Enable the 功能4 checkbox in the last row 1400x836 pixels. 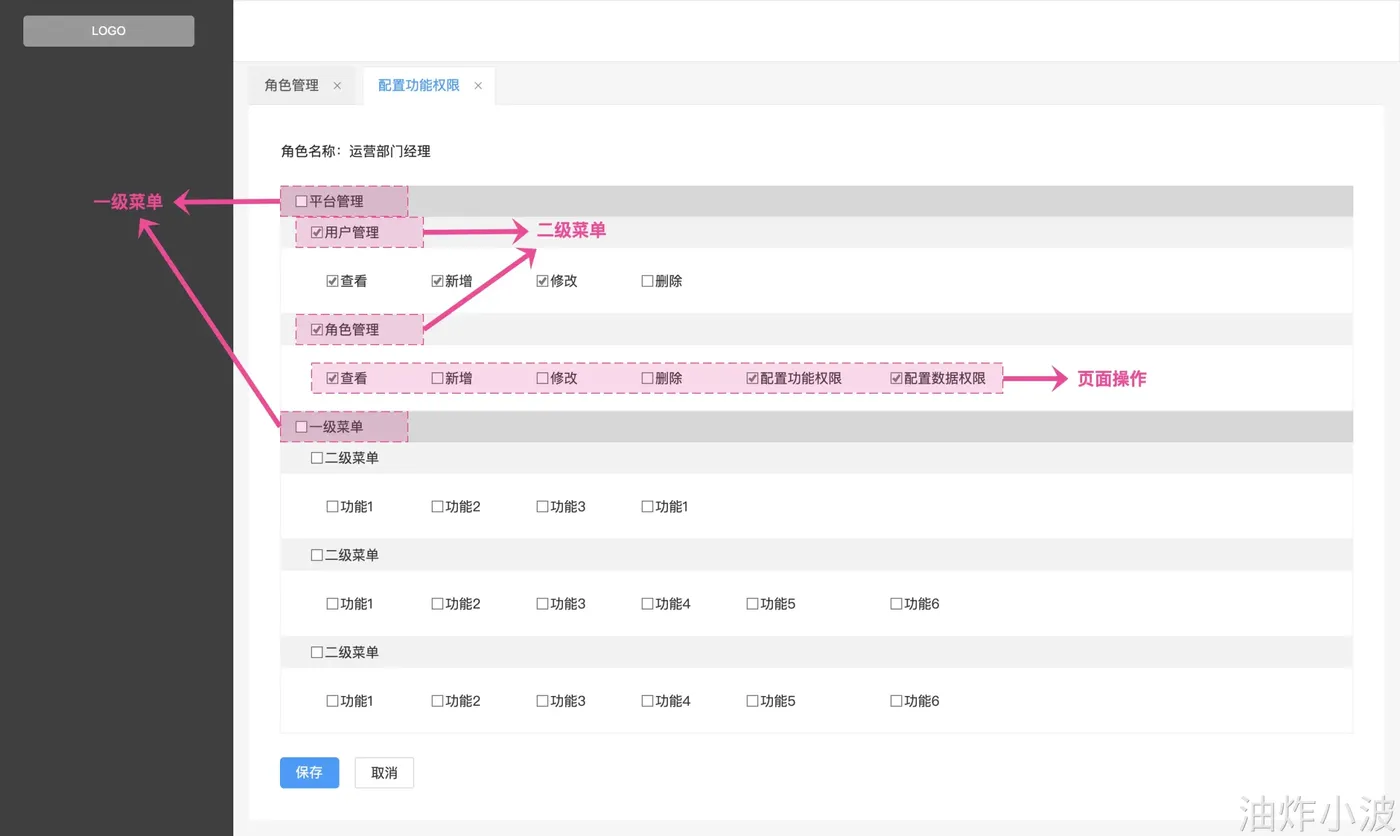point(647,702)
